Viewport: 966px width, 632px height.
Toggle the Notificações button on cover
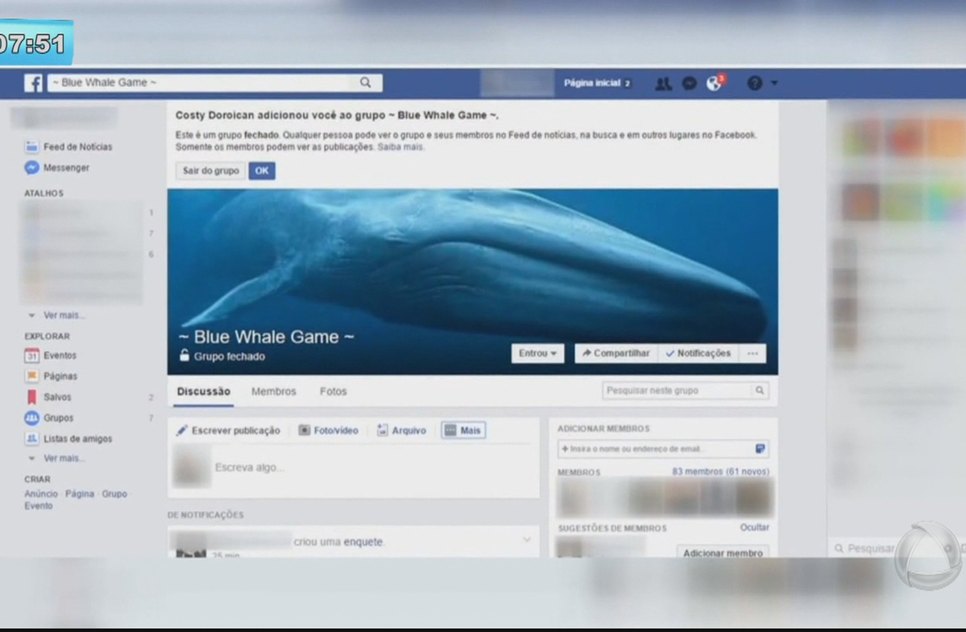698,354
